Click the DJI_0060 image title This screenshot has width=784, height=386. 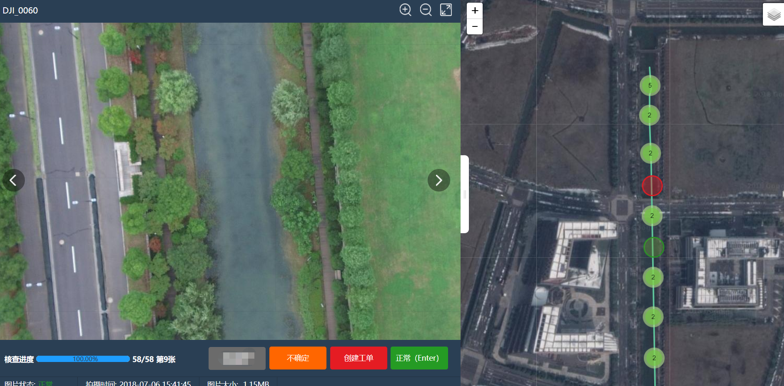point(20,10)
